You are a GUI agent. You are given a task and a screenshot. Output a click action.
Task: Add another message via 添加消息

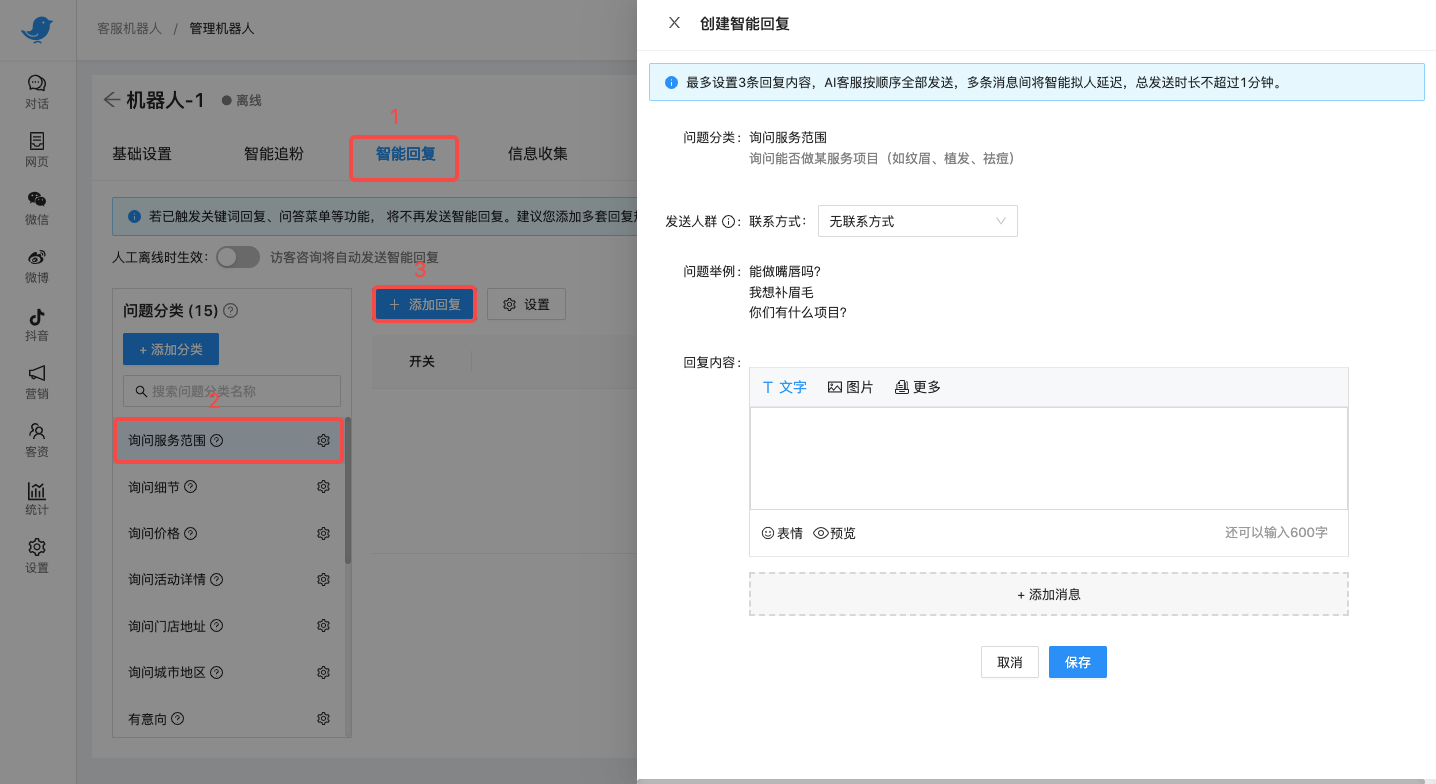(x=1048, y=594)
